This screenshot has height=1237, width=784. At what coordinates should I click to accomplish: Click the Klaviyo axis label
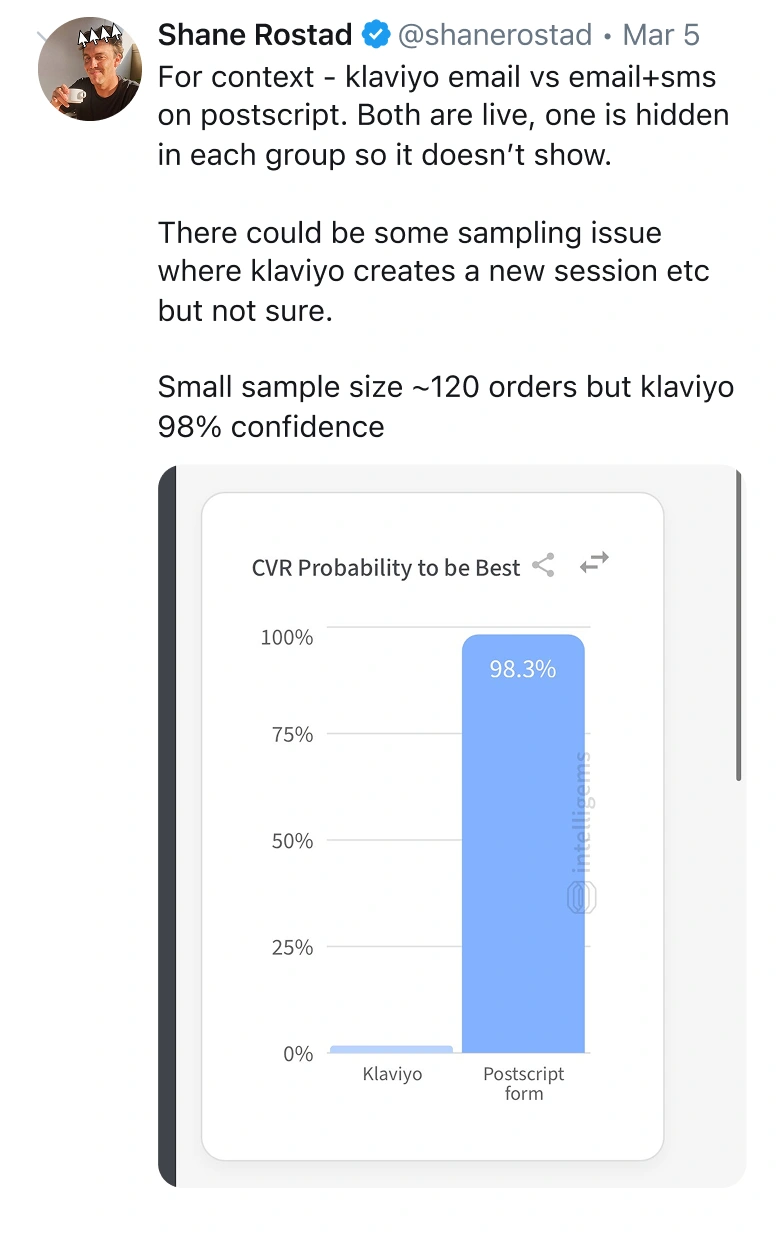coord(392,1074)
